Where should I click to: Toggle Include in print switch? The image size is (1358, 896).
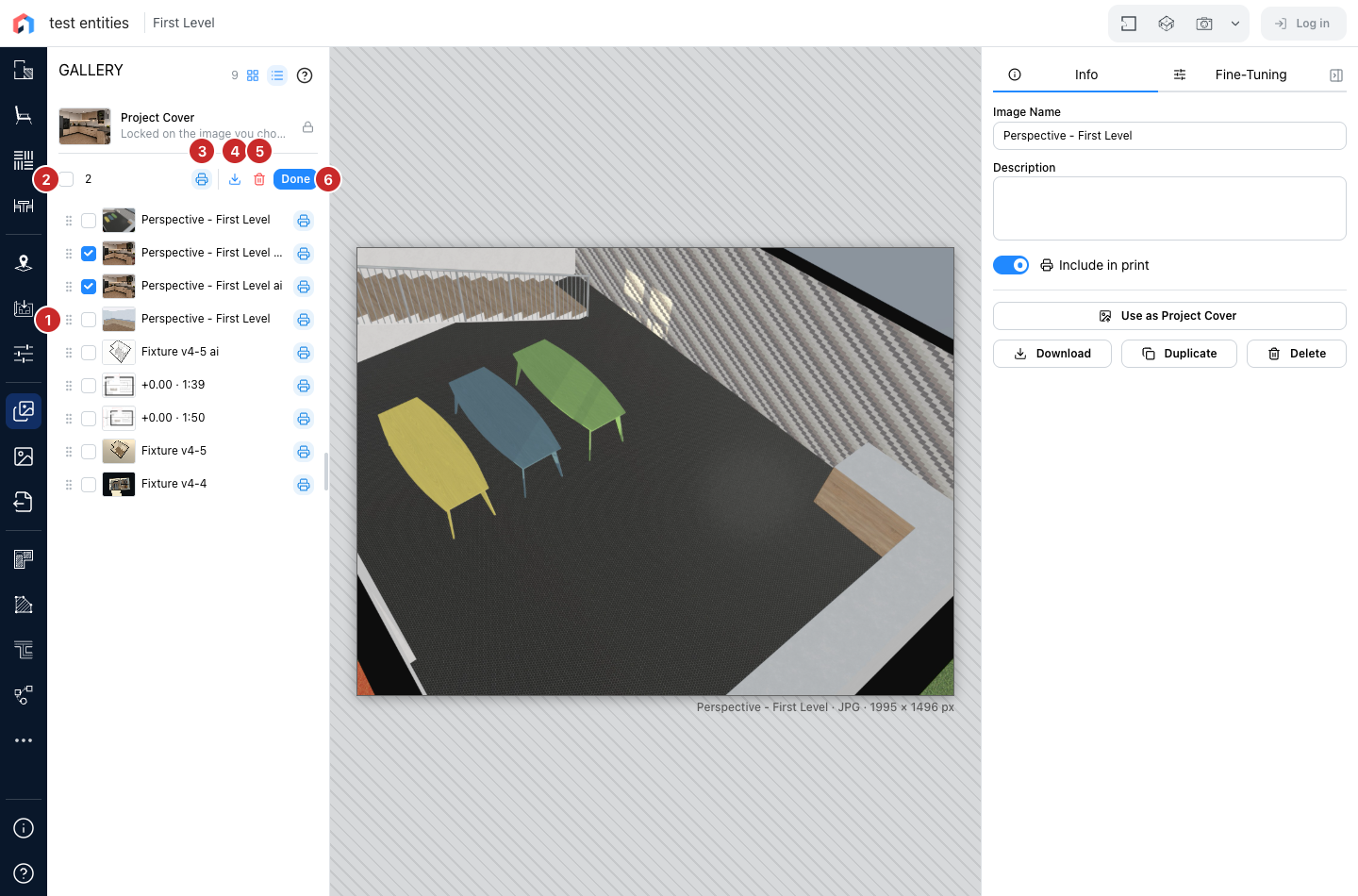click(x=1011, y=265)
